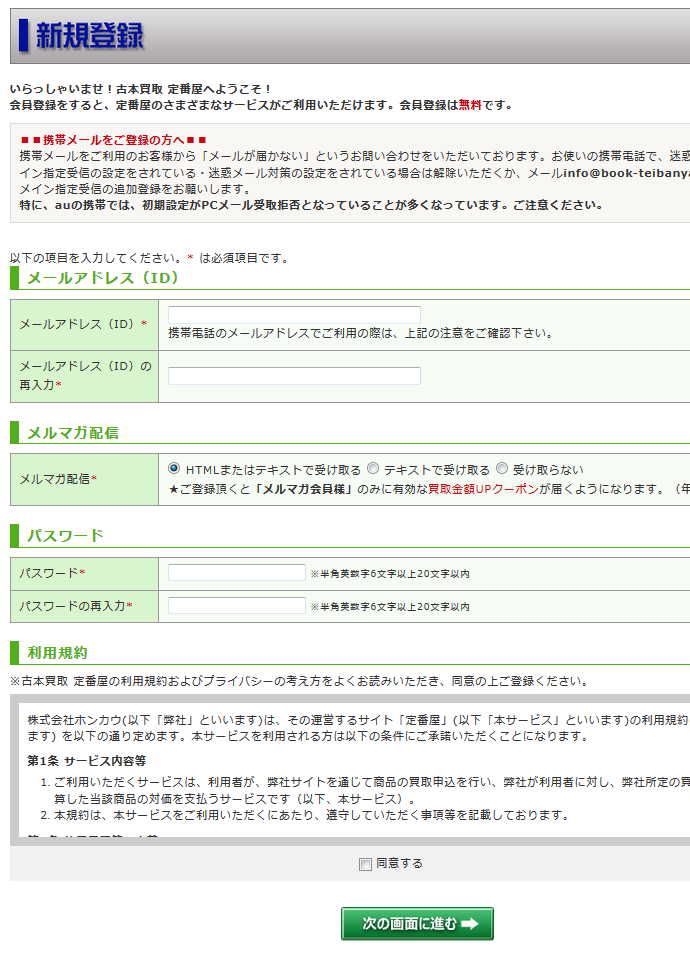Image resolution: width=690 pixels, height=959 pixels.
Task: Choose the テキストで受け取る radio button
Action: [x=373, y=469]
